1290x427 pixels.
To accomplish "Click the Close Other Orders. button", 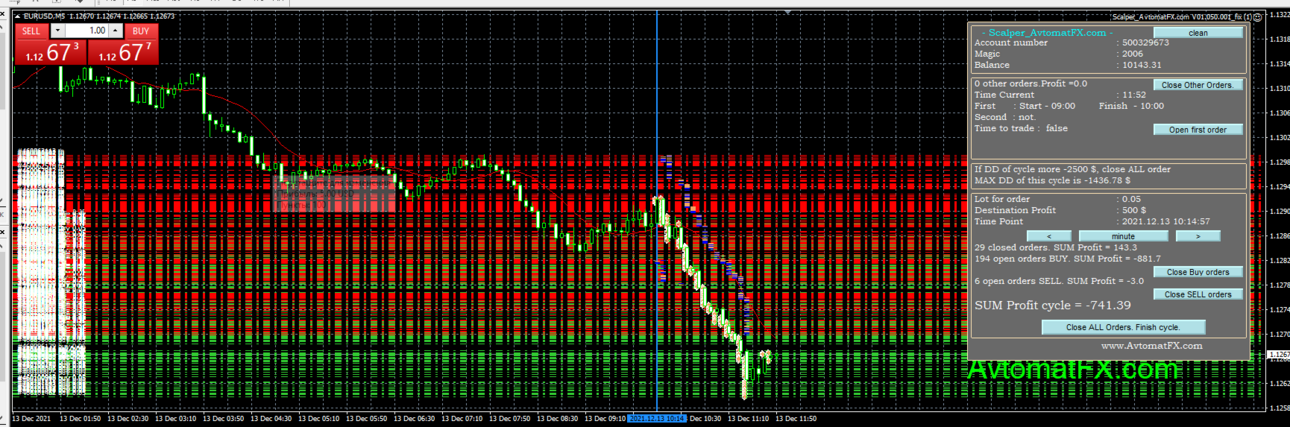I will 1197,85.
